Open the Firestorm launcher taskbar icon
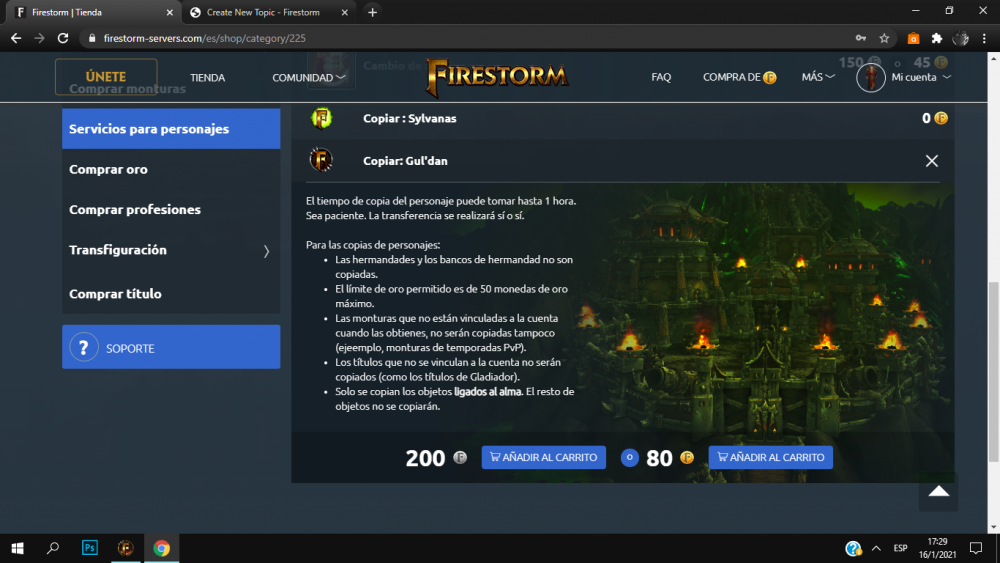The image size is (1000, 563). tap(126, 548)
